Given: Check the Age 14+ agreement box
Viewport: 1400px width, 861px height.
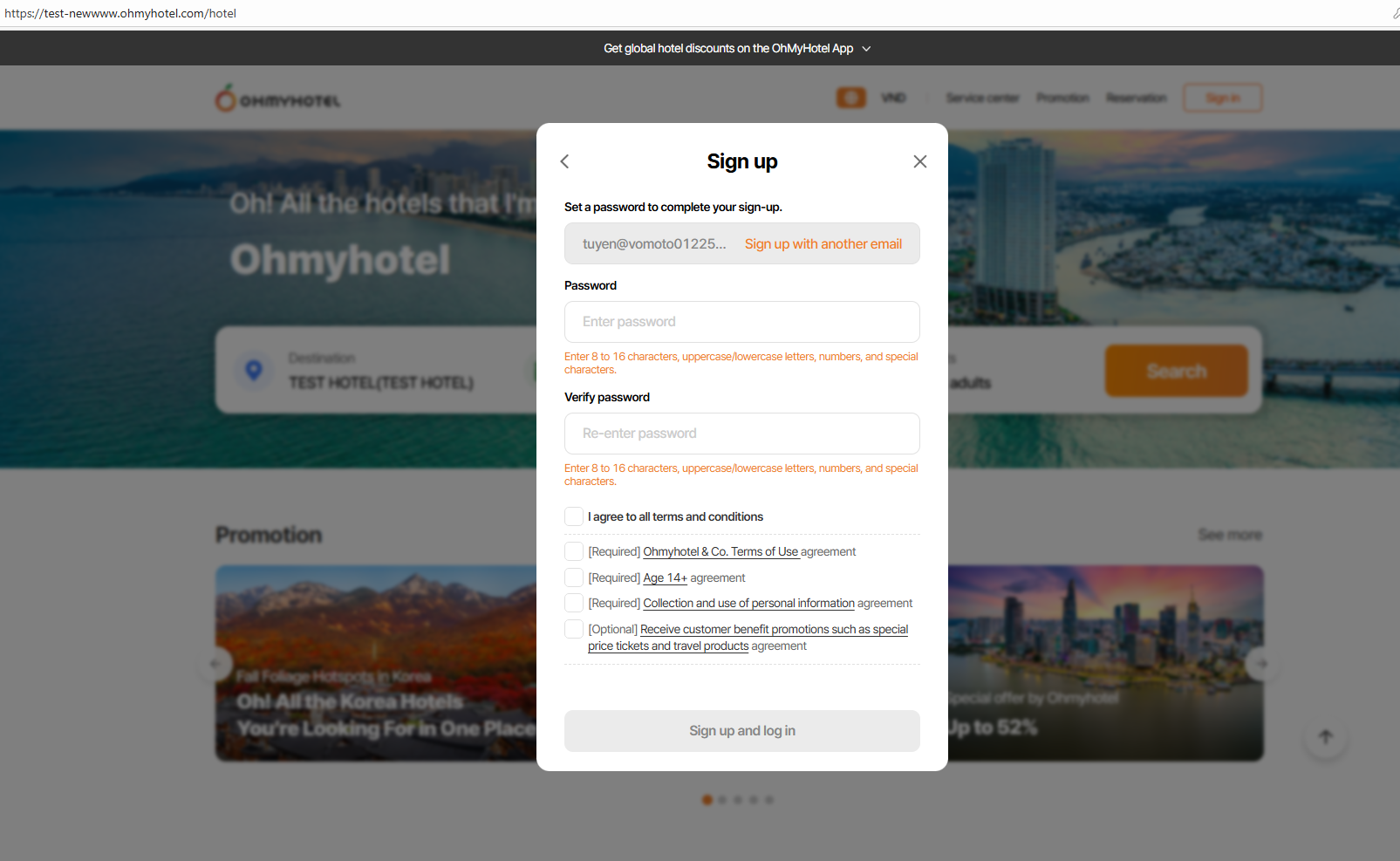Looking at the screenshot, I should [574, 577].
